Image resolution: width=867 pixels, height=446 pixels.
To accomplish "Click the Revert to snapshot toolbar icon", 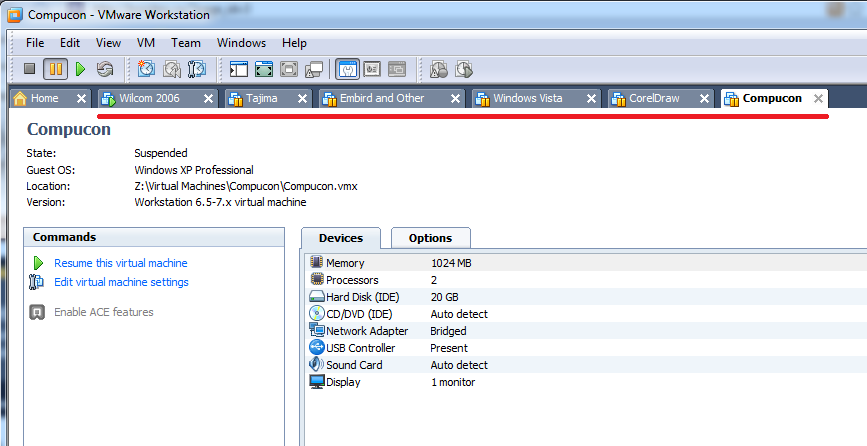I will tap(172, 70).
